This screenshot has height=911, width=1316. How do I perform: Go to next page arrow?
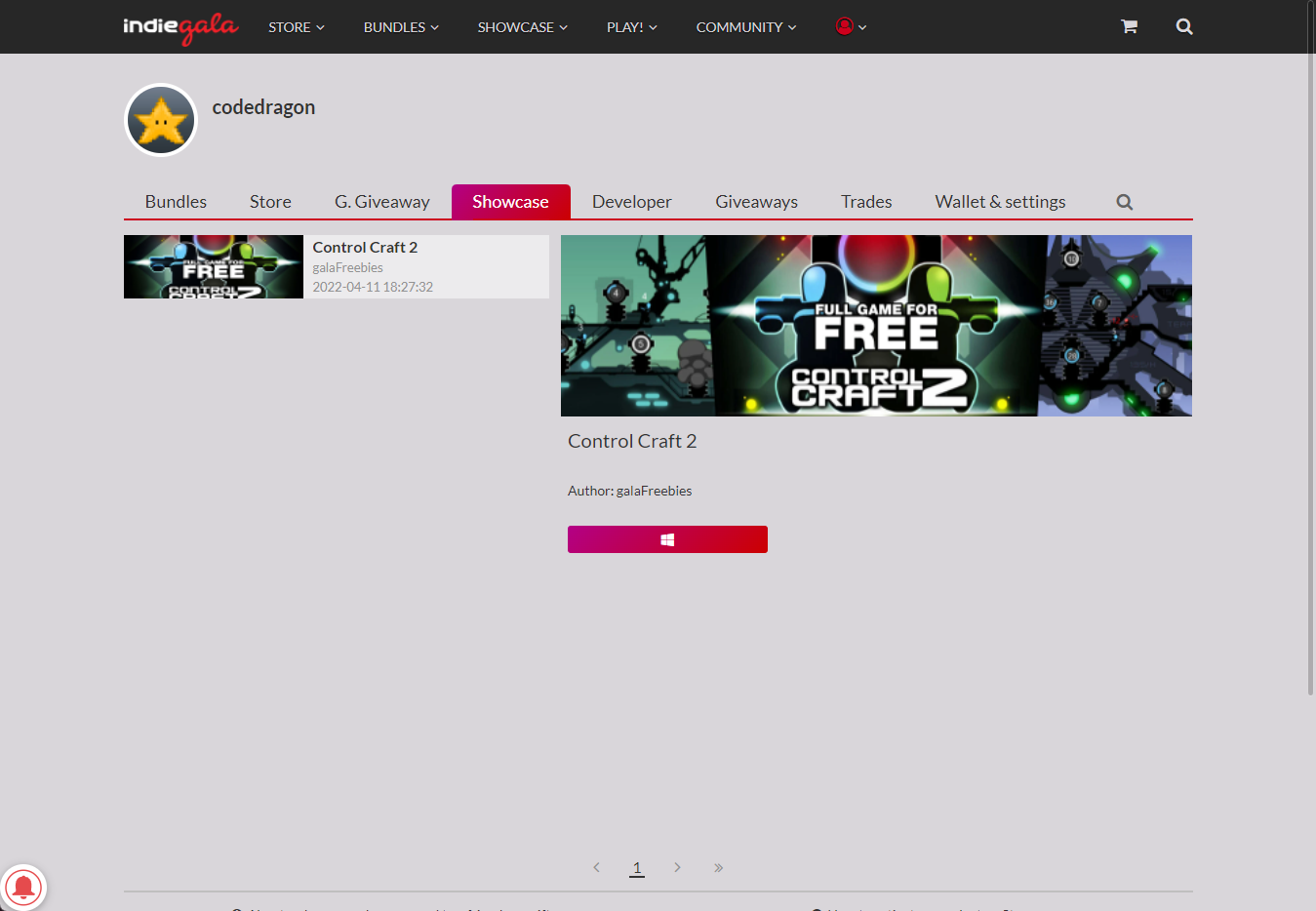pyautogui.click(x=677, y=867)
